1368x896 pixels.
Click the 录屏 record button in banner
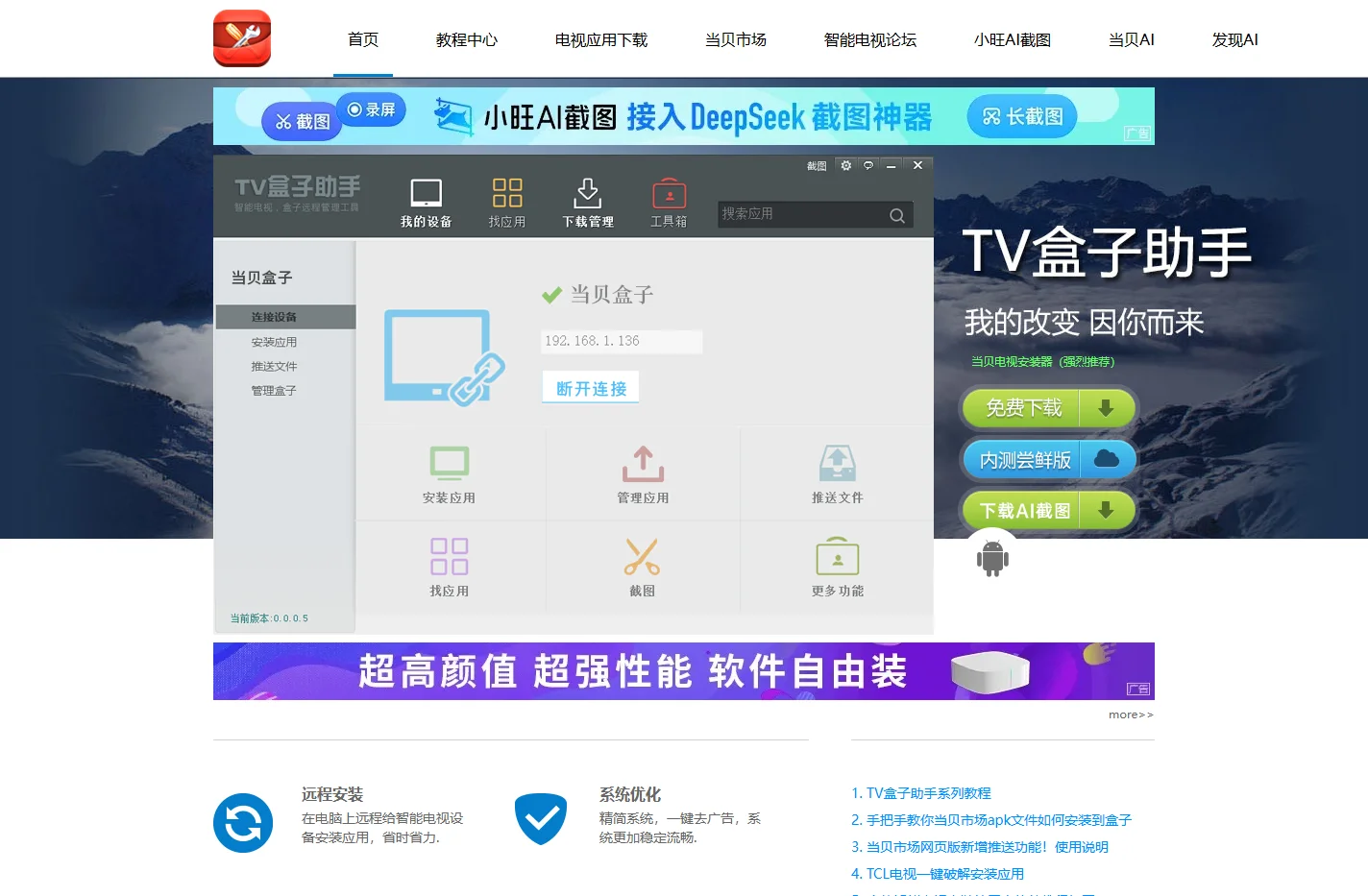coord(371,109)
